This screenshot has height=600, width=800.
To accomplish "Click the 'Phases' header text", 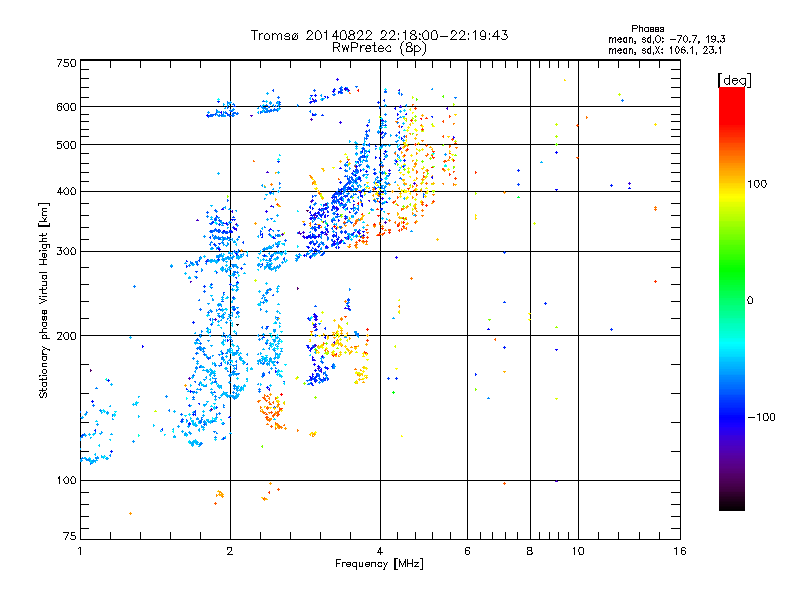I will point(647,29).
